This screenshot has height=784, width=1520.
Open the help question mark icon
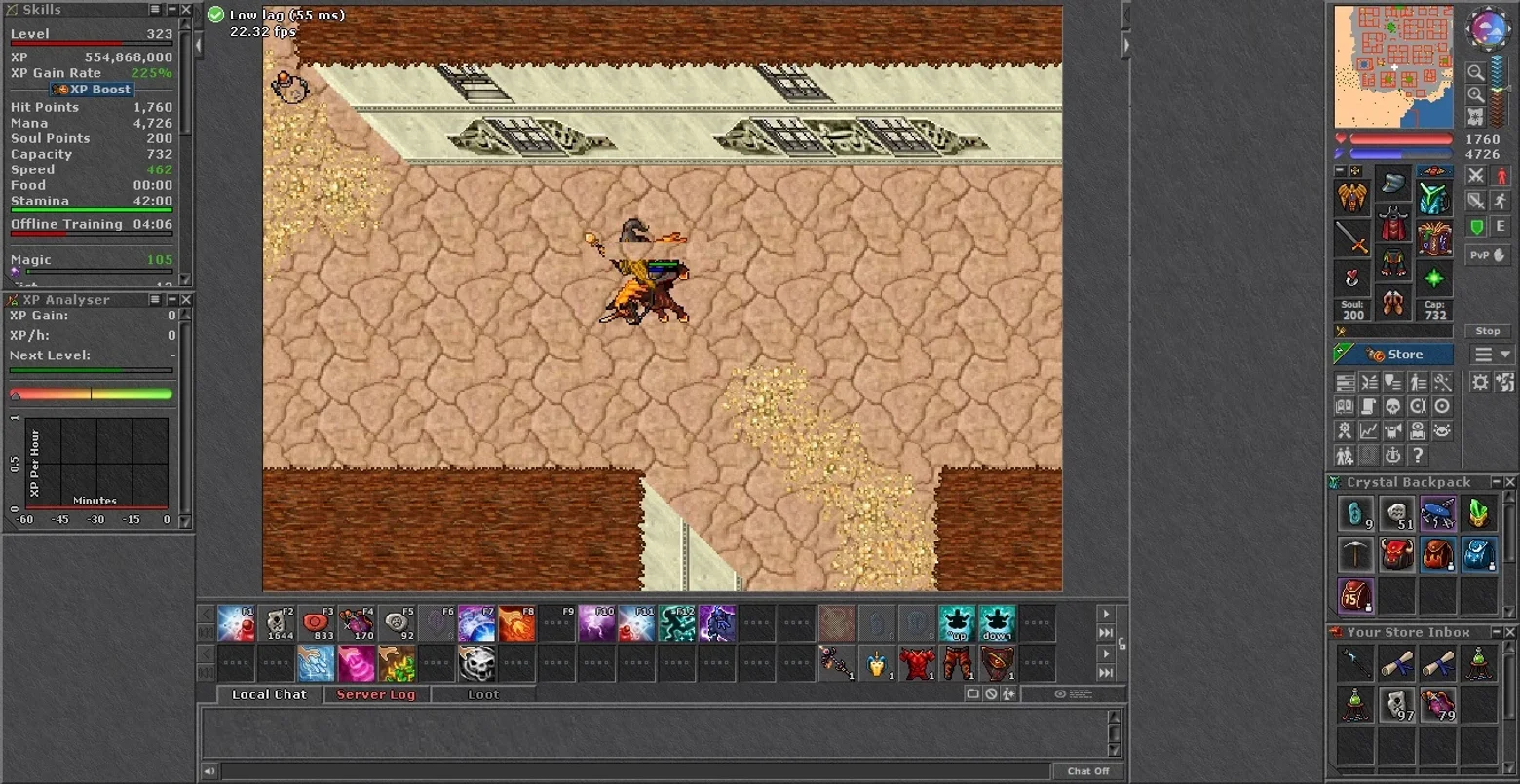tap(1418, 455)
